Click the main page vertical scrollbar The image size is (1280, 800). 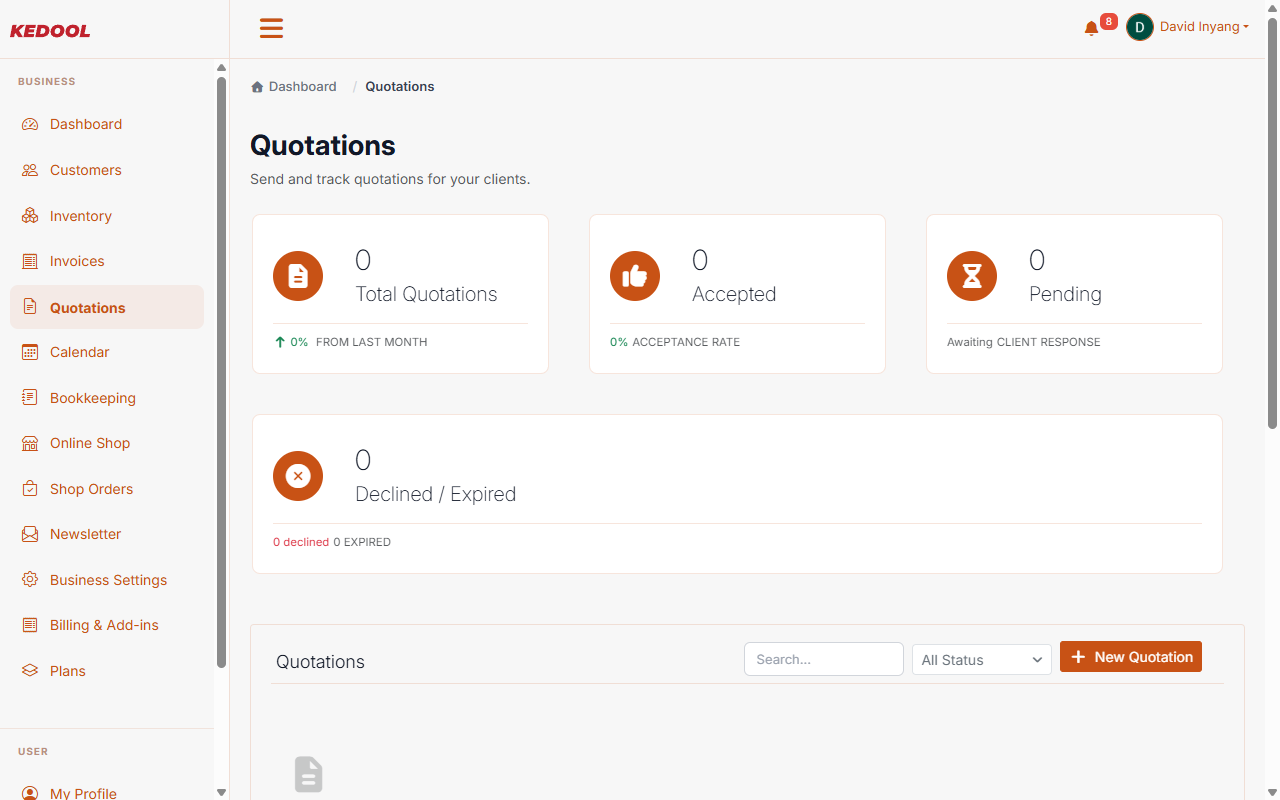[1272, 222]
